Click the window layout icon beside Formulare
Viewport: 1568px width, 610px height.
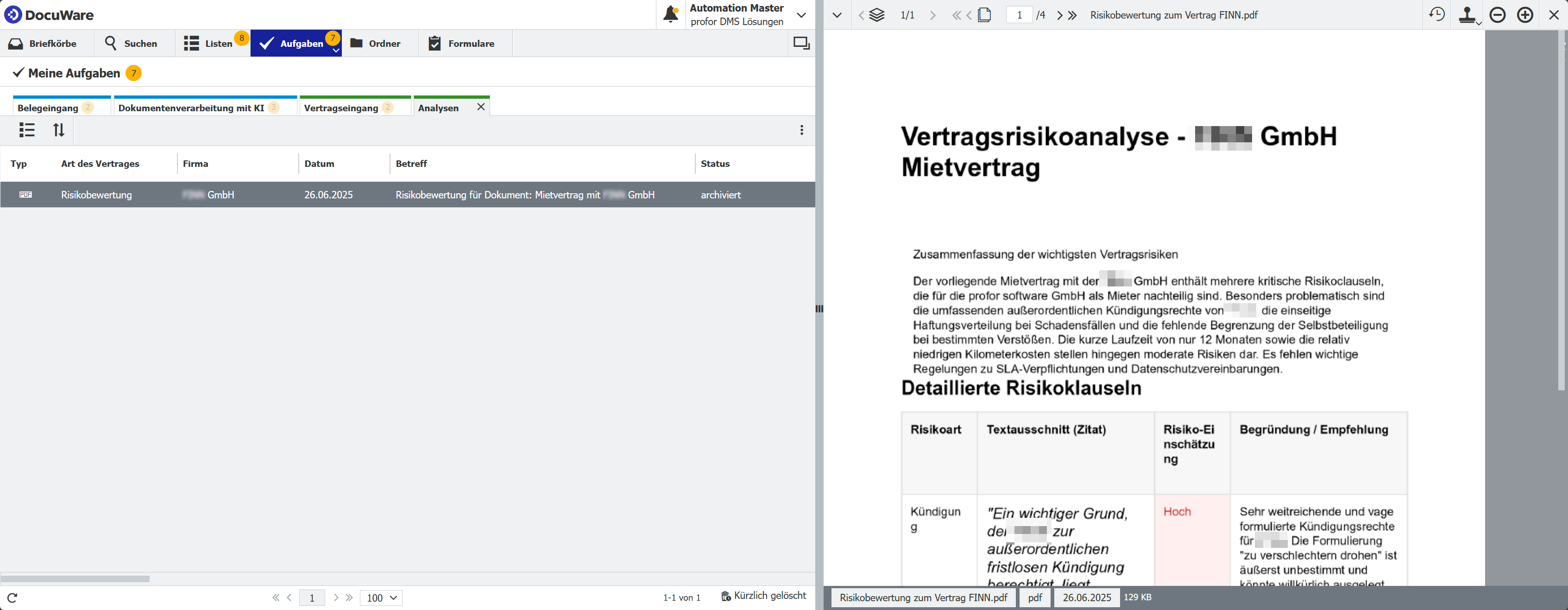coord(801,43)
